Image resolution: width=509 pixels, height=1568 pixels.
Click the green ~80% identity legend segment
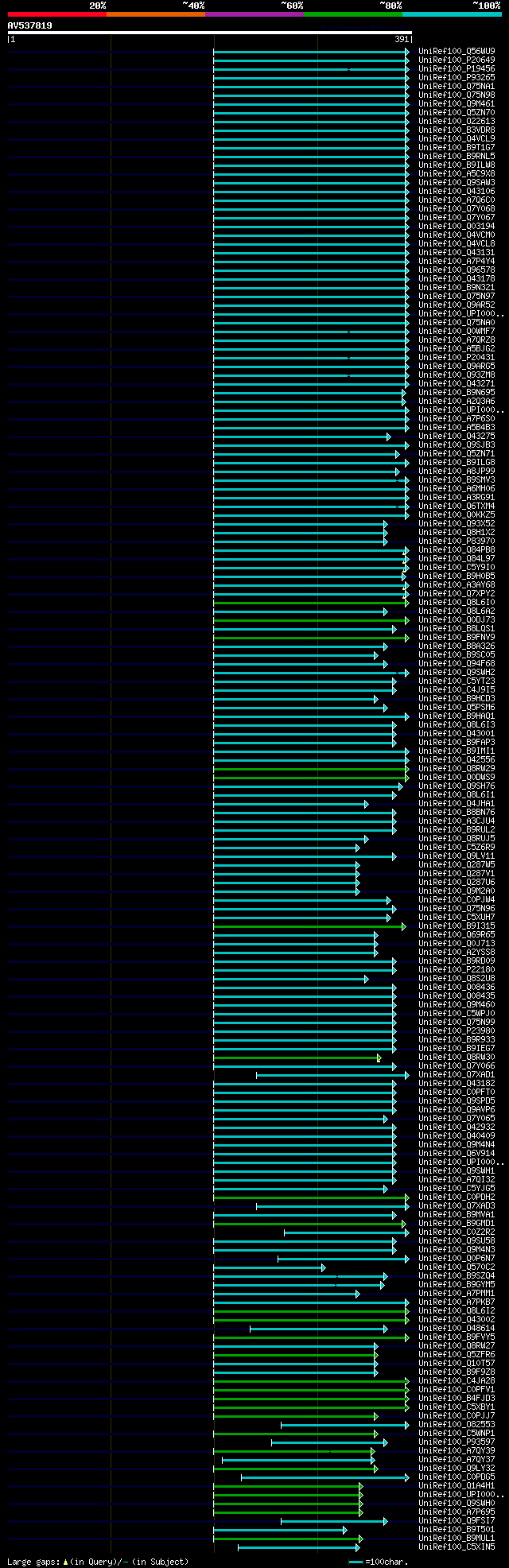(353, 14)
